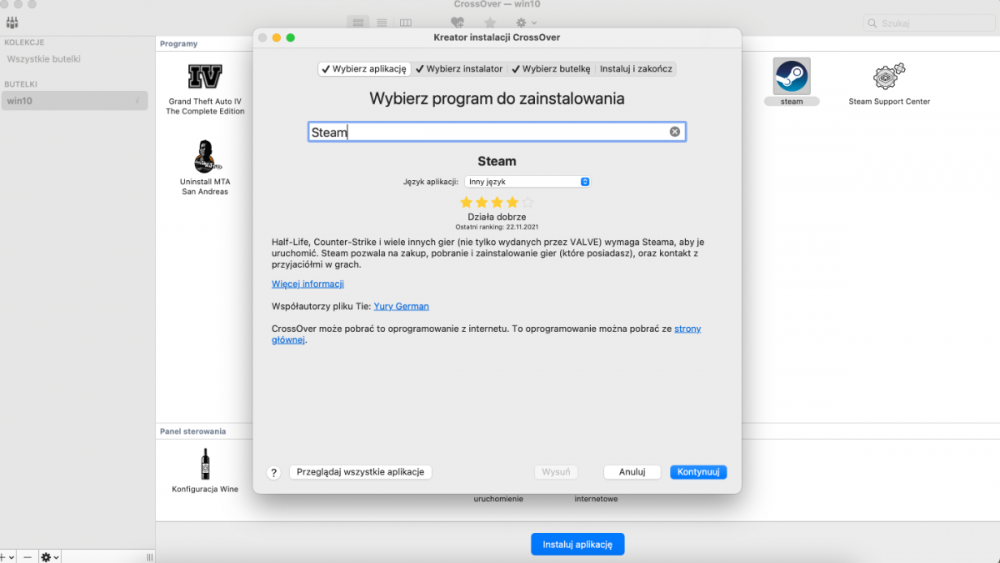Switch main window to column view
Screen dimensions: 1000x563
[x=405, y=22]
